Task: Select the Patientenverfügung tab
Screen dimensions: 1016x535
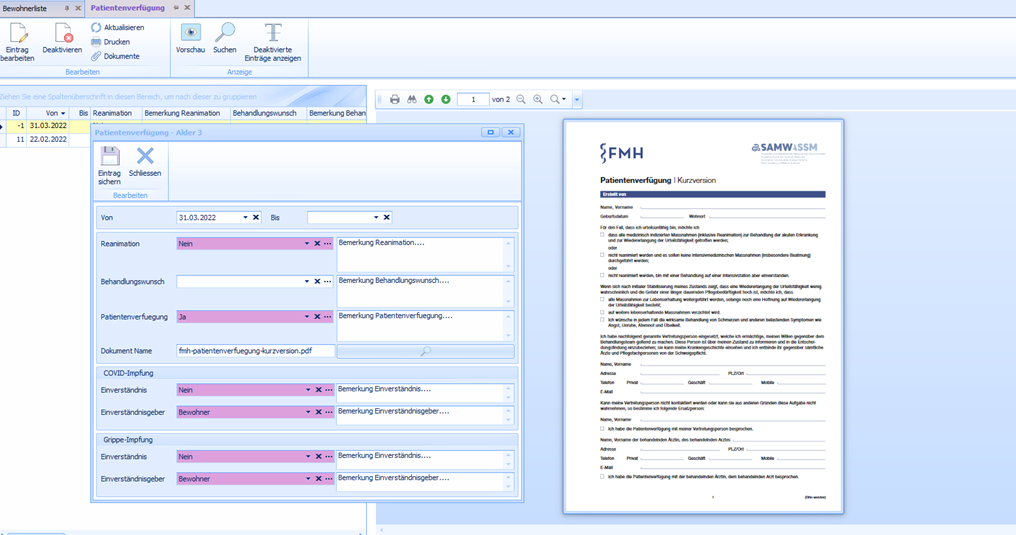Action: 128,7
